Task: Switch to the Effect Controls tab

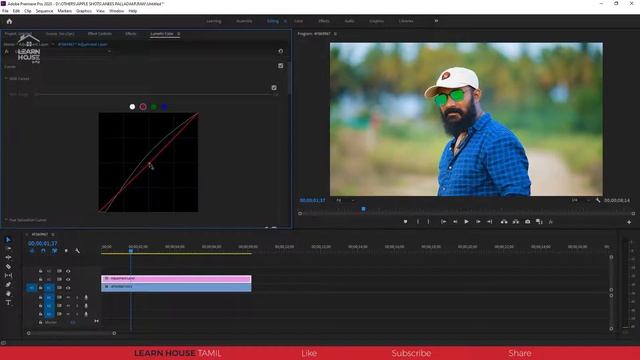Action: click(x=100, y=34)
